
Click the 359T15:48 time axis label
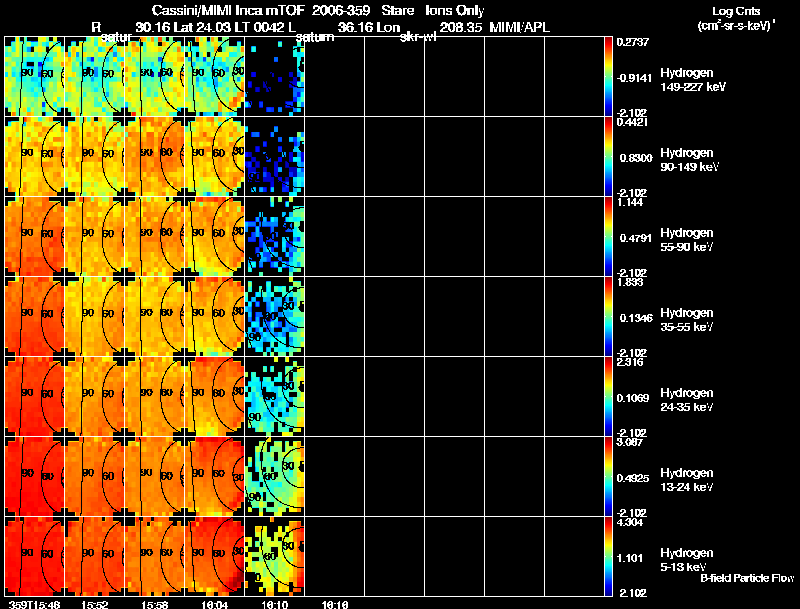click(x=32, y=603)
